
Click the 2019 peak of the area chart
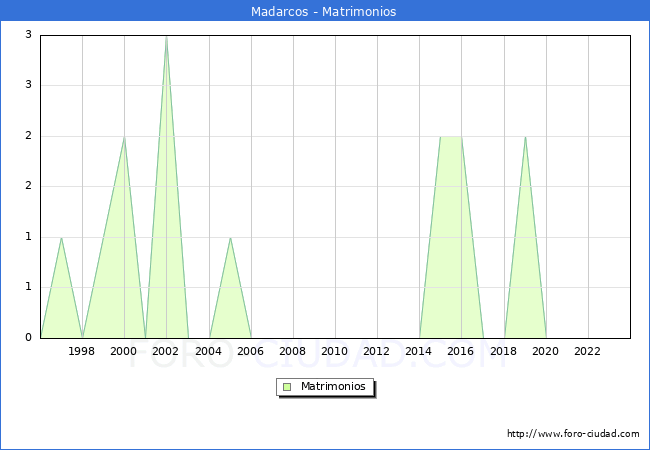525,137
